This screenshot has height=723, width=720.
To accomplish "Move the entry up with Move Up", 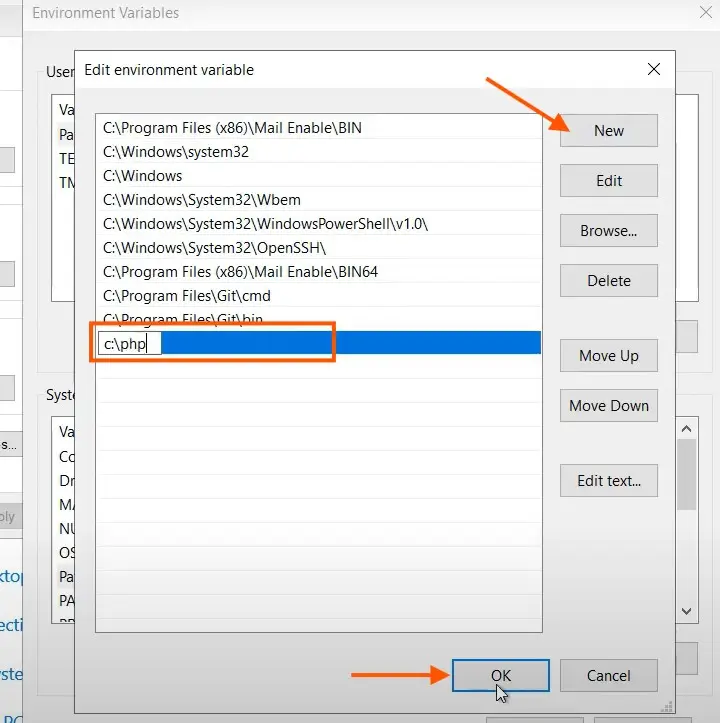I will 609,356.
